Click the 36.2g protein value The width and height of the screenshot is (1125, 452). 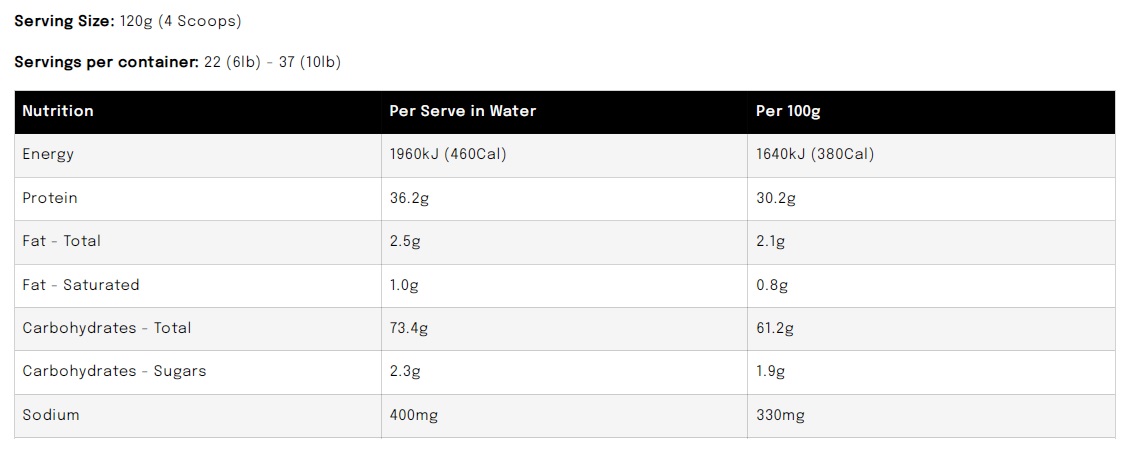(409, 198)
